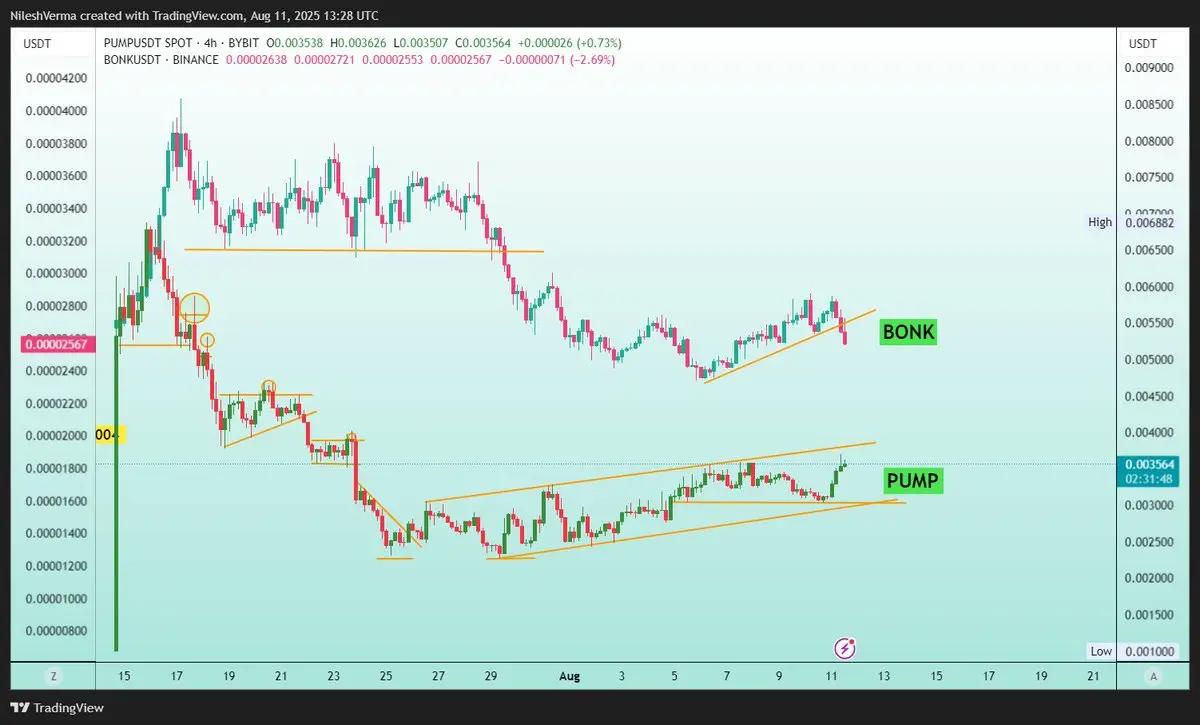
Task: Click the High label on the right axis
Action: coord(1100,222)
